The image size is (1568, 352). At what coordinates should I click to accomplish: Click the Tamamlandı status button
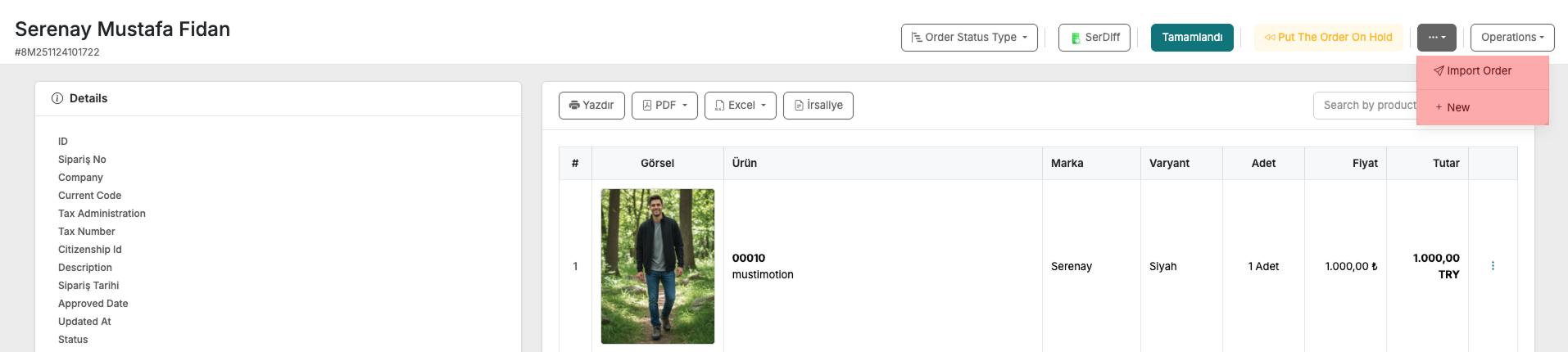click(x=1192, y=38)
